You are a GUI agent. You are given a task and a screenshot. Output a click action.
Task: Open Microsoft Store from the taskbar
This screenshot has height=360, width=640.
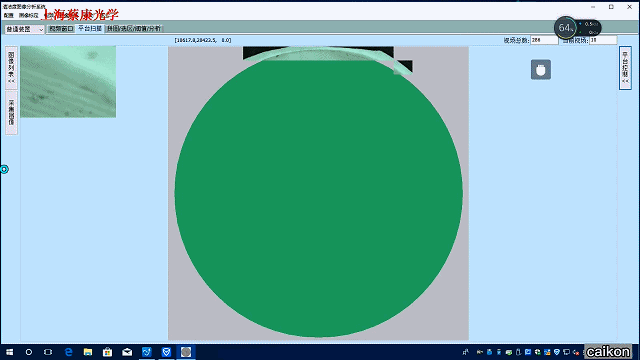pyautogui.click(x=107, y=352)
